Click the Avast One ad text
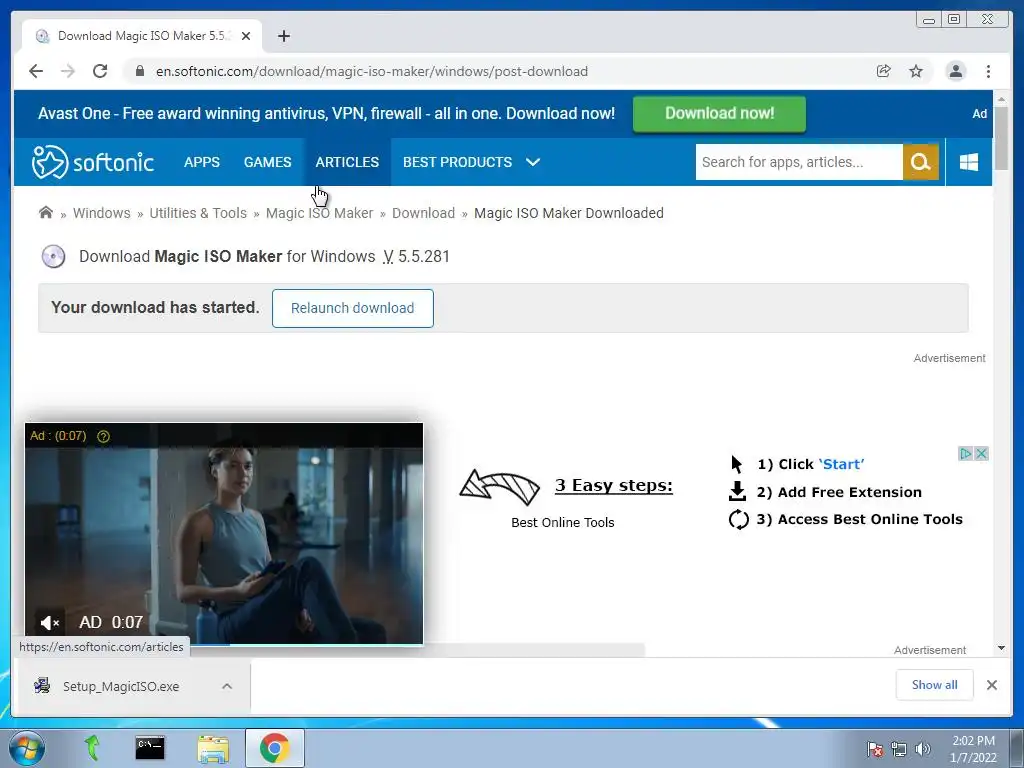The height and width of the screenshot is (768, 1024). pos(326,114)
